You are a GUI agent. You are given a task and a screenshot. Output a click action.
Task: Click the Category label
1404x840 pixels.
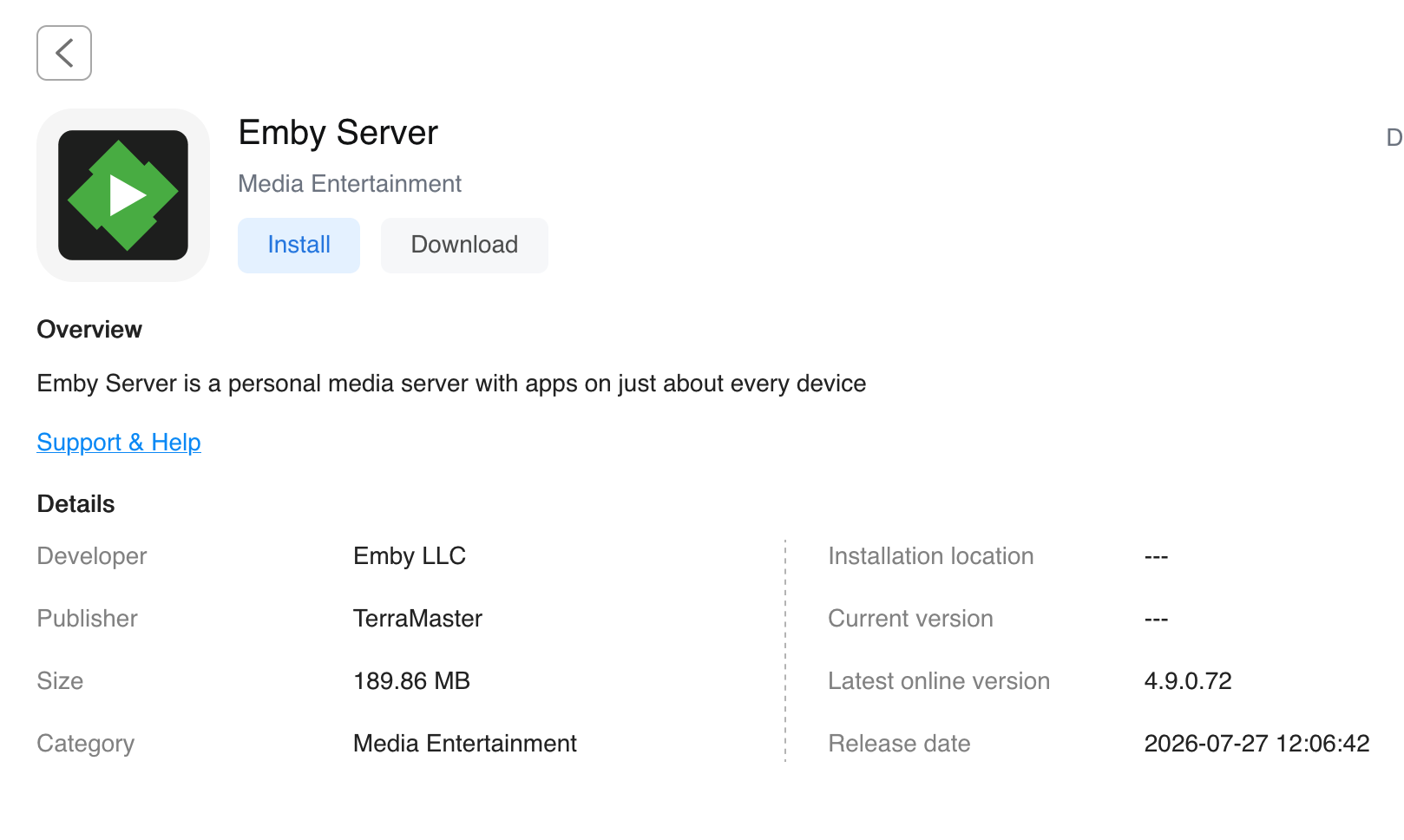[x=85, y=744]
